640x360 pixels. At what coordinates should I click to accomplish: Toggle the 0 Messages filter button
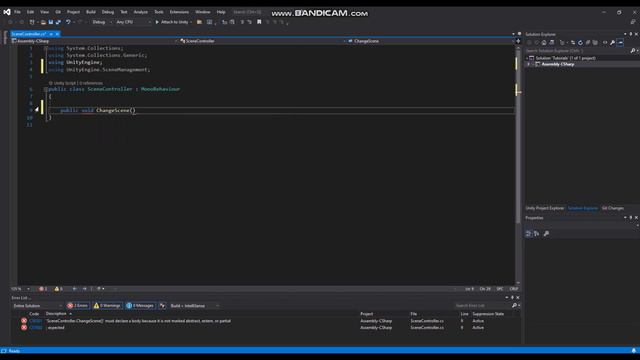[x=140, y=306]
